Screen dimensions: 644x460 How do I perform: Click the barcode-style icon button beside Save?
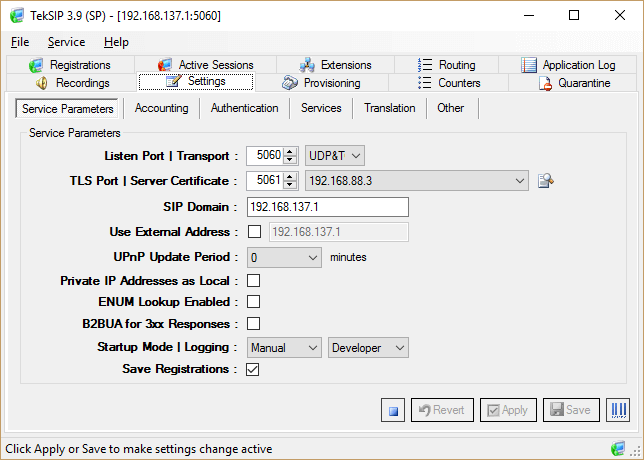coord(618,410)
